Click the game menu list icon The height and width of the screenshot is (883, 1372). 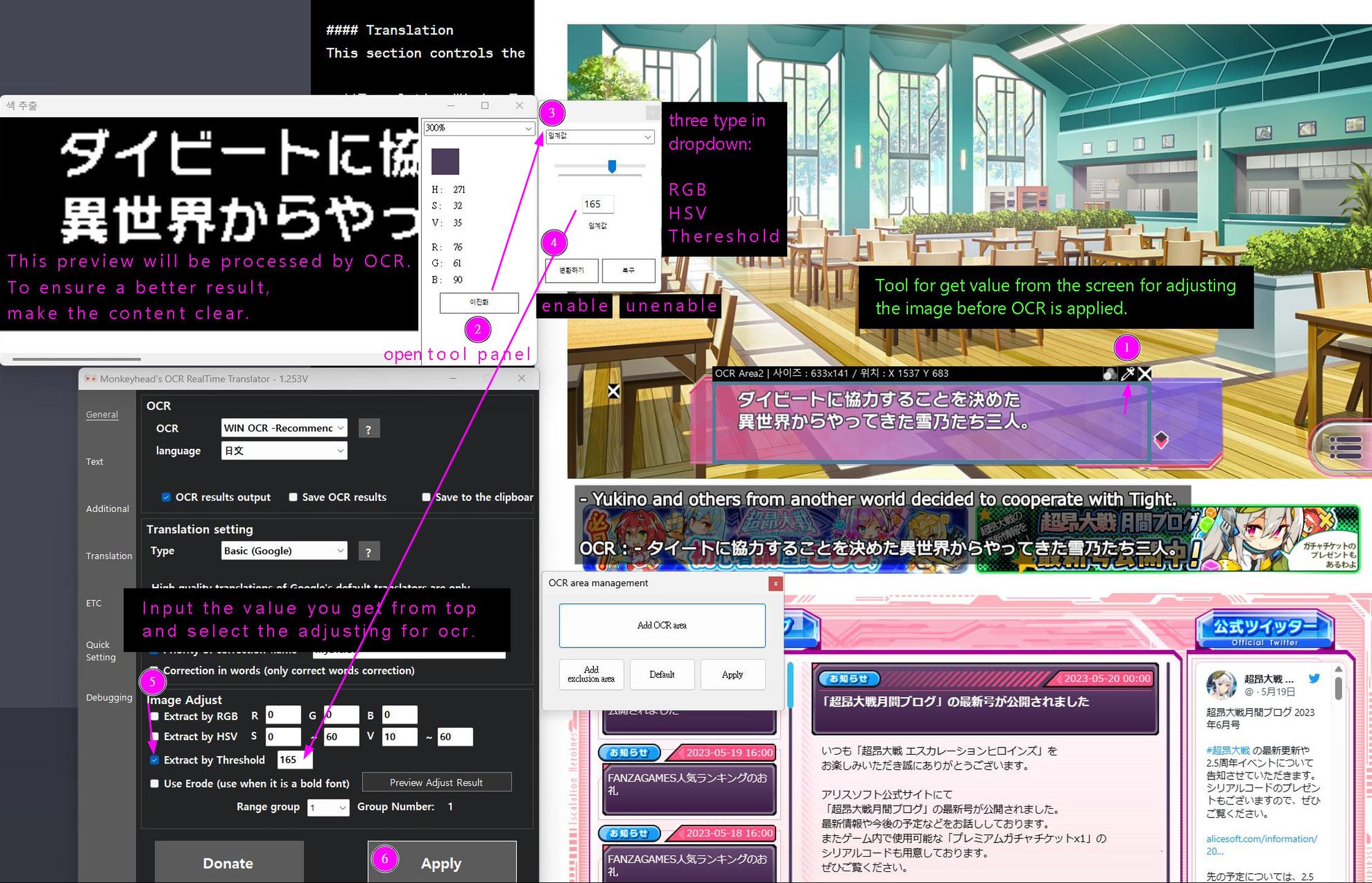(x=1344, y=446)
